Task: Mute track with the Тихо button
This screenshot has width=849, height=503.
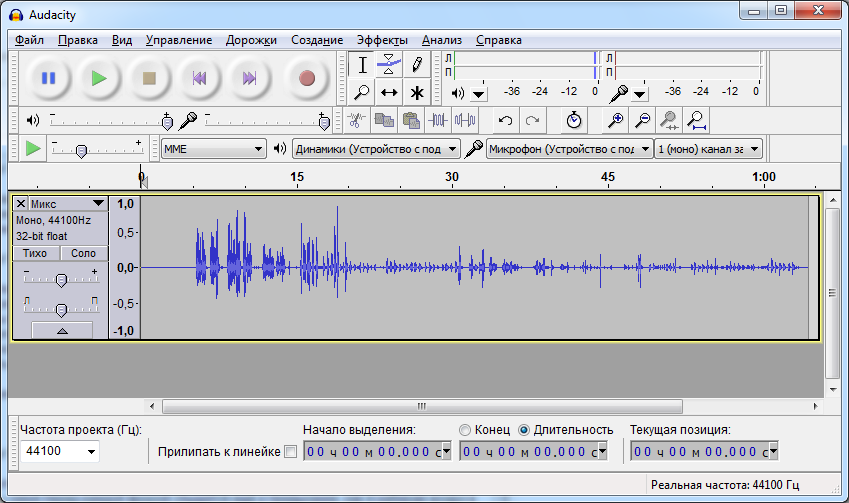Action: click(x=36, y=254)
